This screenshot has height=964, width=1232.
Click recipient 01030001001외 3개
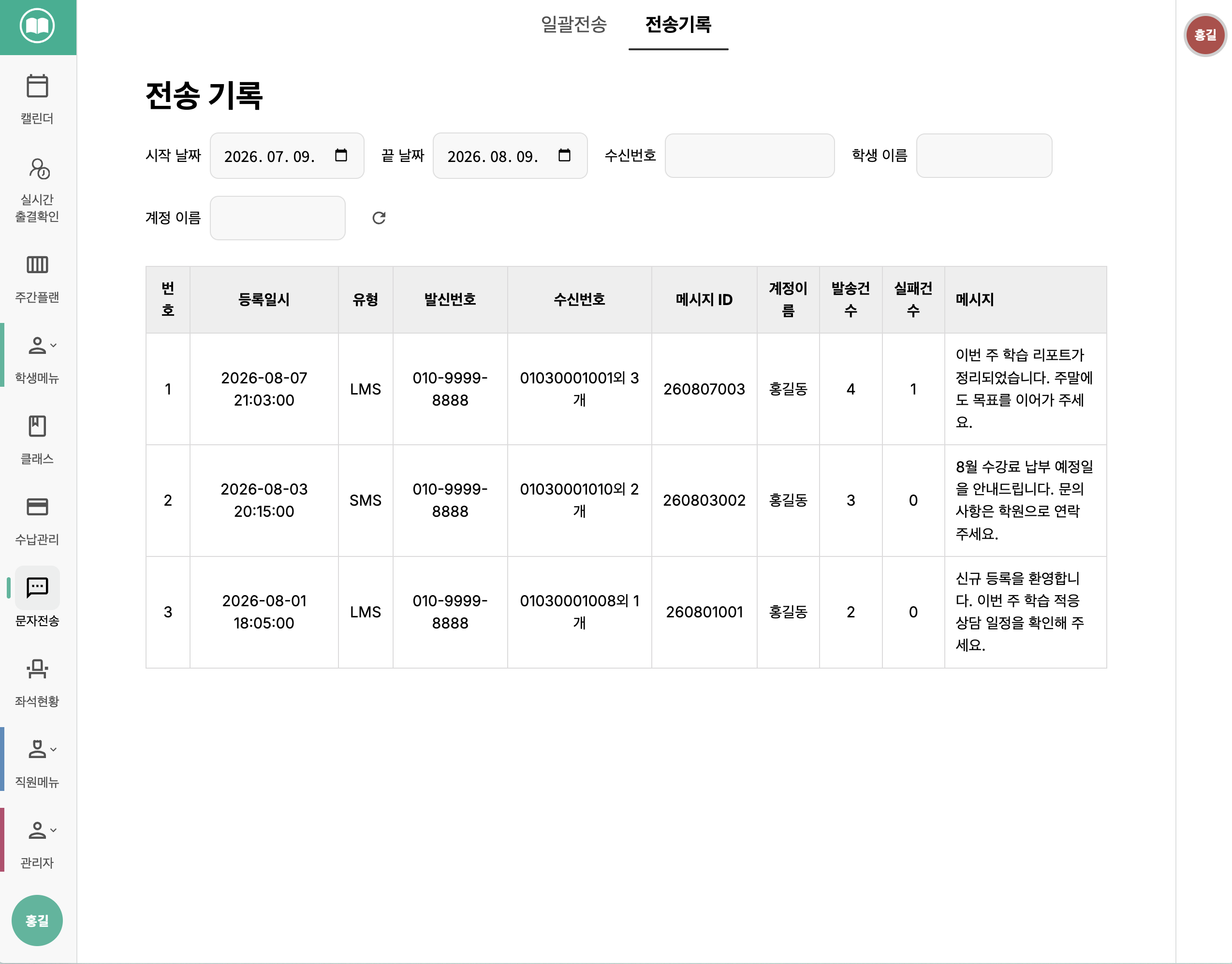pyautogui.click(x=580, y=389)
